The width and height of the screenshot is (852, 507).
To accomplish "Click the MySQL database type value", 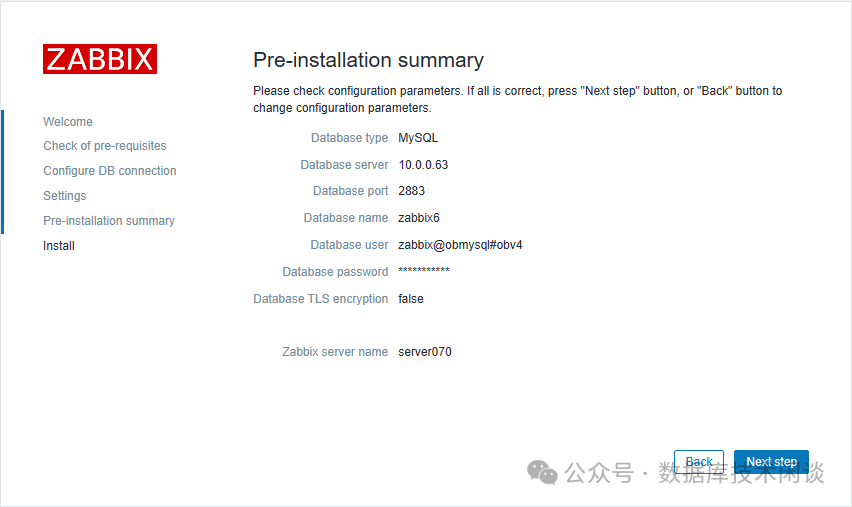I will (x=418, y=138).
